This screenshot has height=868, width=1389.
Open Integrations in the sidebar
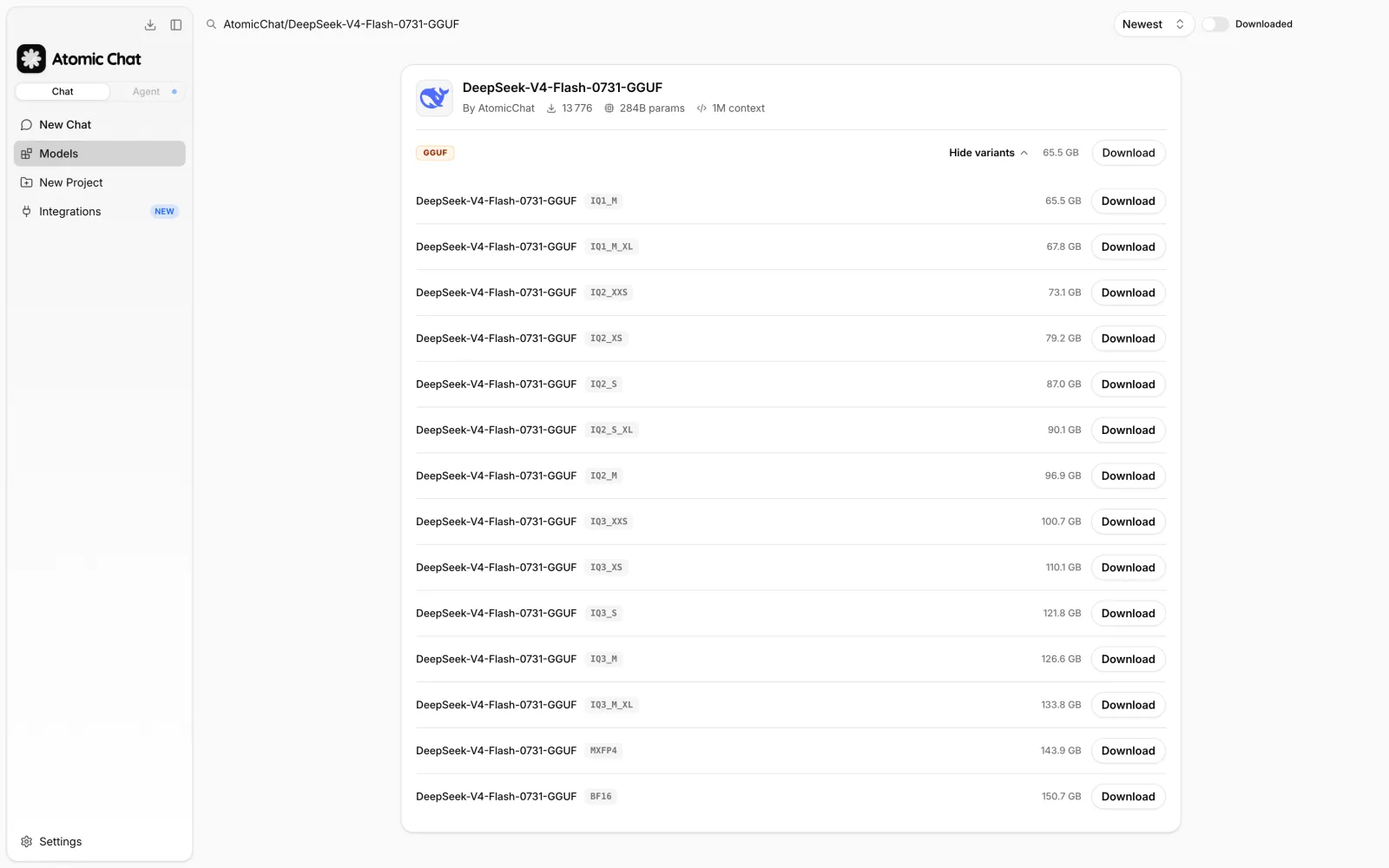pos(100,212)
